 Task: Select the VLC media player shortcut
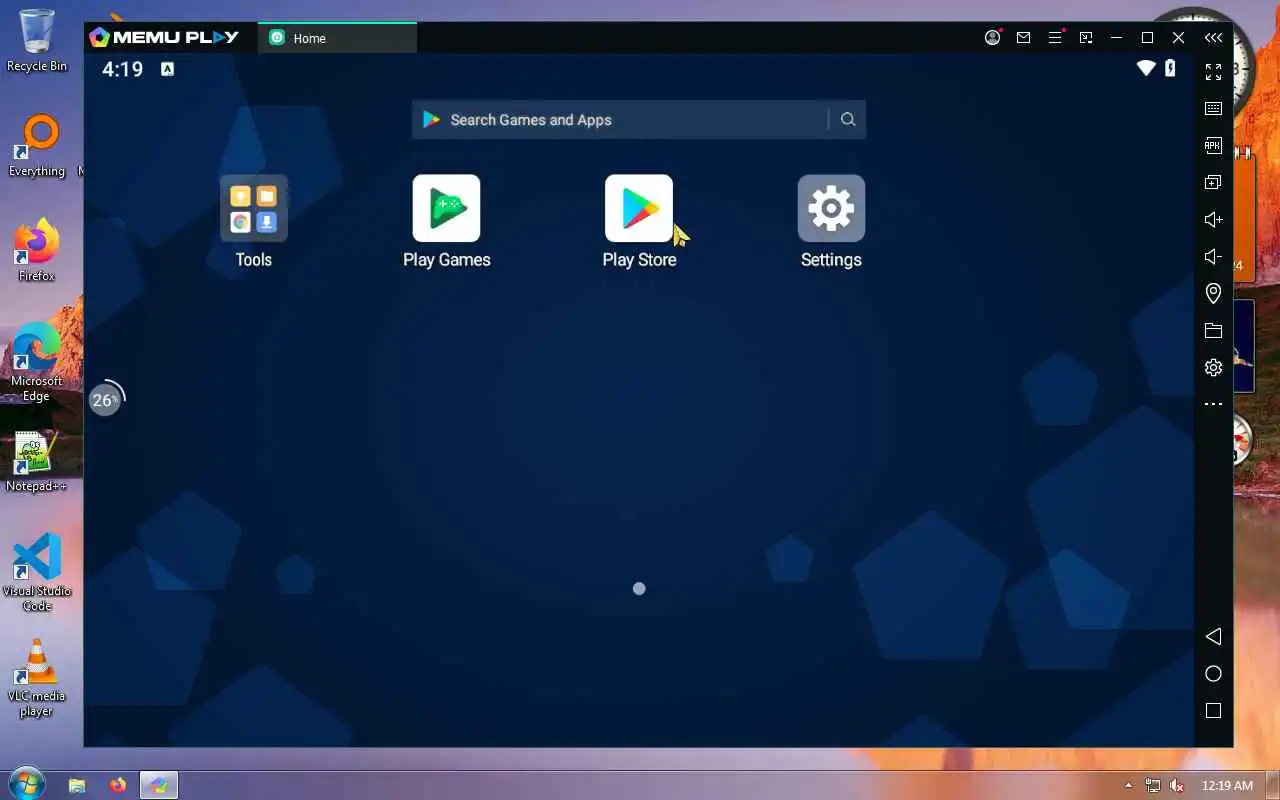tap(37, 679)
